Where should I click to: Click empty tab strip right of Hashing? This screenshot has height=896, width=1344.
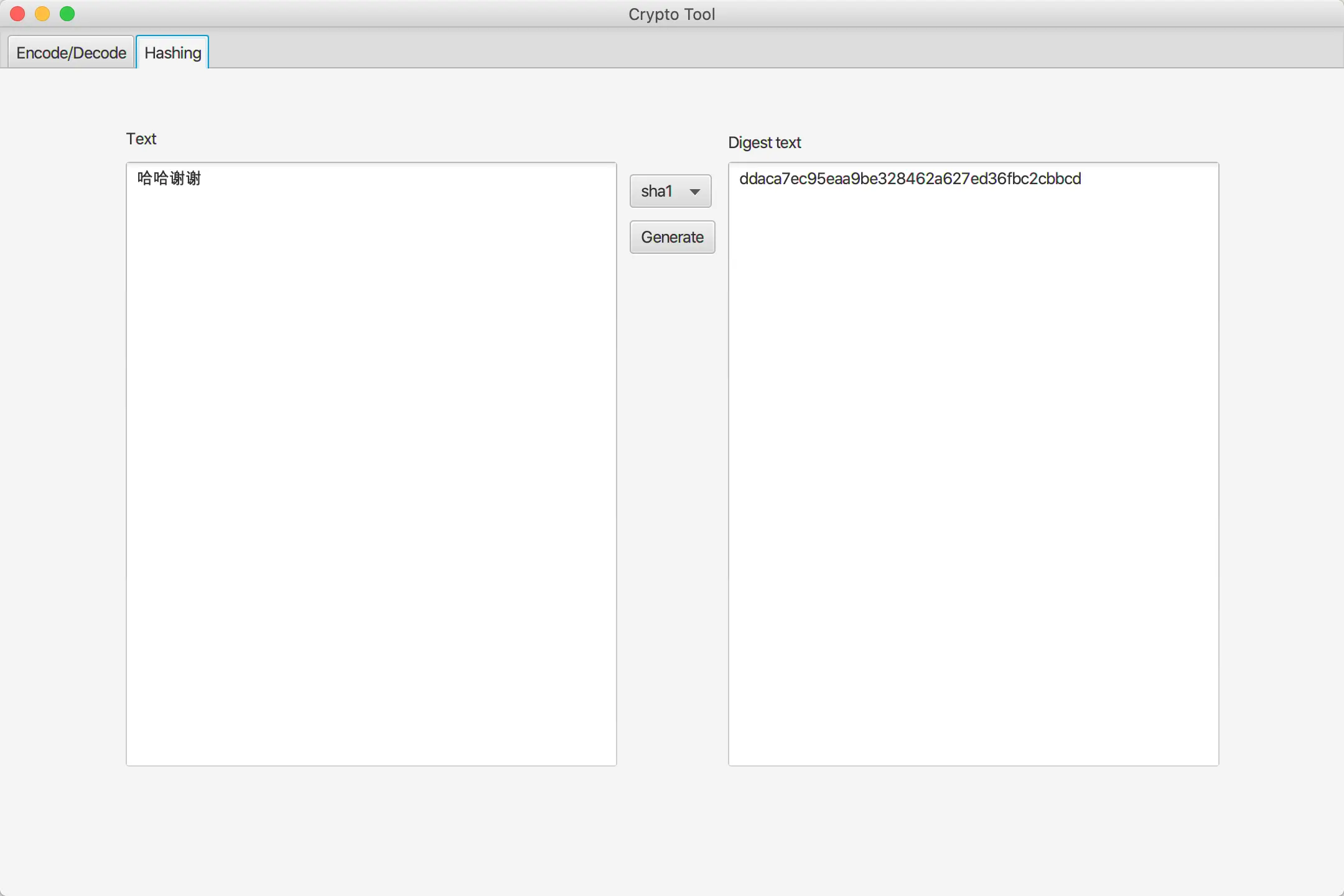[x=747, y=50]
